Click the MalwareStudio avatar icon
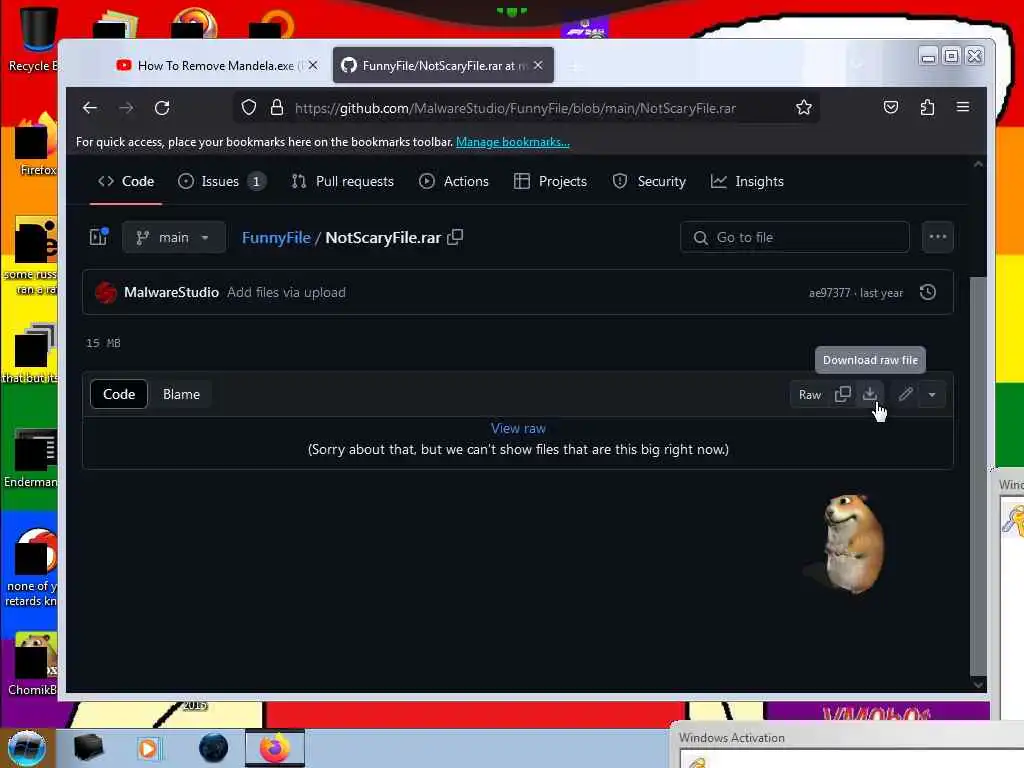 point(106,293)
